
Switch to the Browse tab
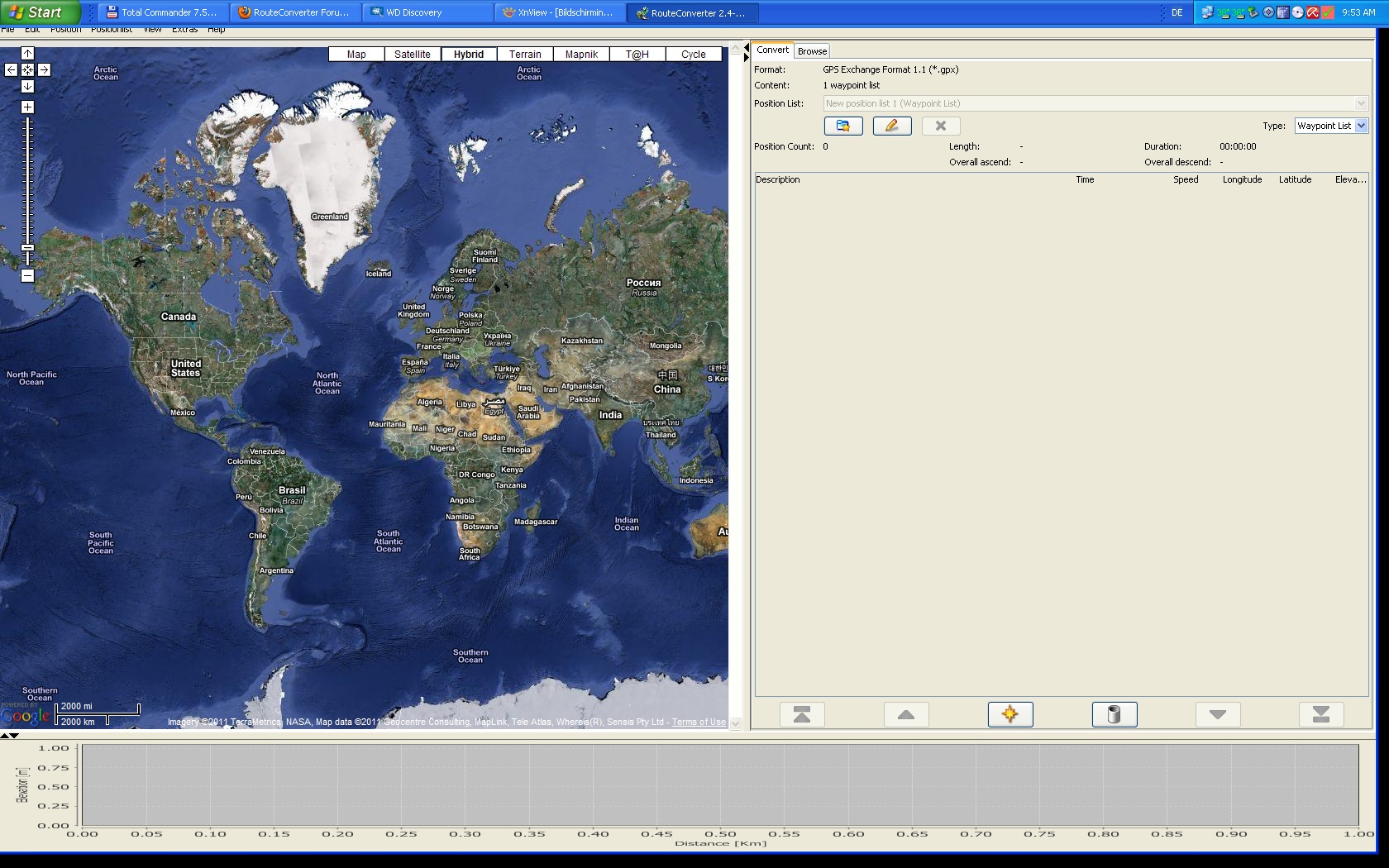812,51
